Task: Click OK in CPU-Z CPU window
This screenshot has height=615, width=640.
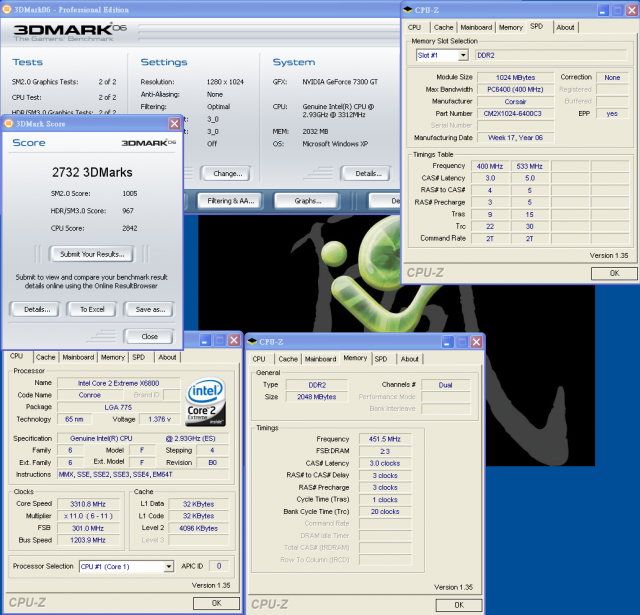Action: pos(216,603)
